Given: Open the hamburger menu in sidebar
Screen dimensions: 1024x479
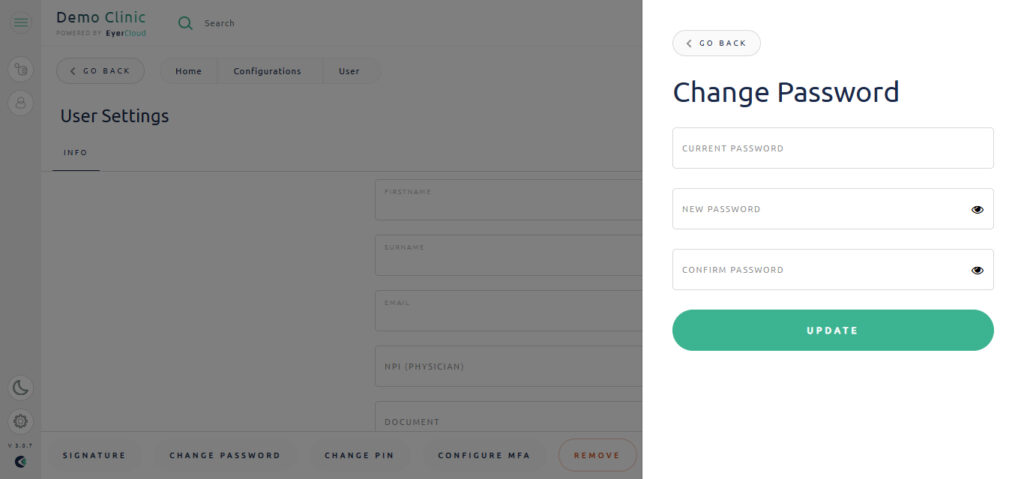Looking at the screenshot, I should tap(21, 23).
